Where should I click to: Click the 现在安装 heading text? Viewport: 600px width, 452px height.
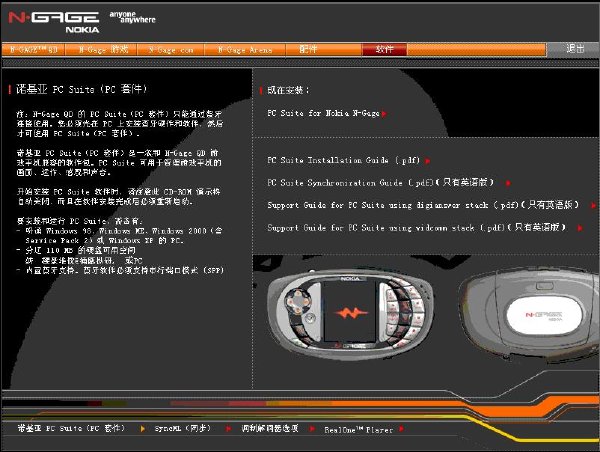pos(288,90)
